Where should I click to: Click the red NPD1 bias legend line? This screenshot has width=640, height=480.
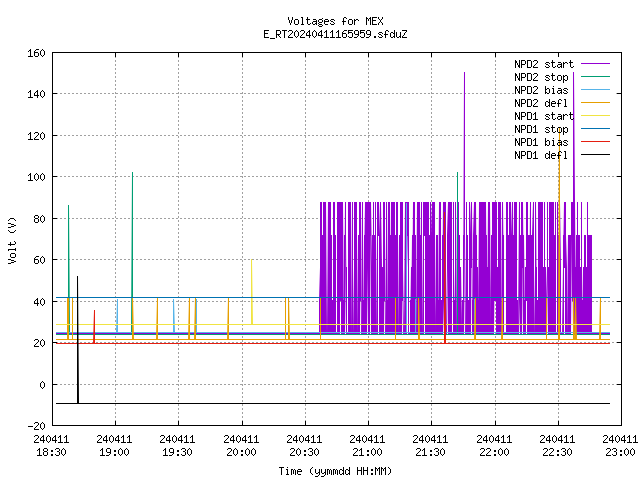tap(595, 142)
